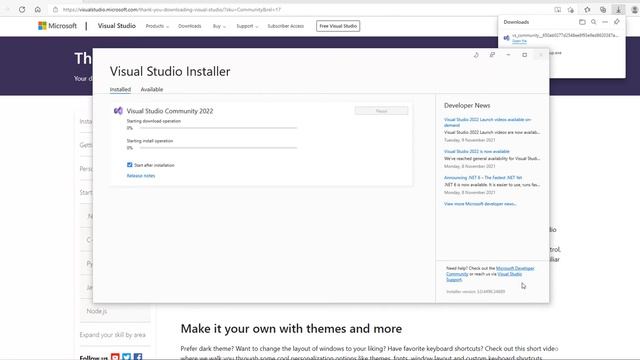Click Open file link under vs_community download
640x360 pixels.
click(x=519, y=41)
